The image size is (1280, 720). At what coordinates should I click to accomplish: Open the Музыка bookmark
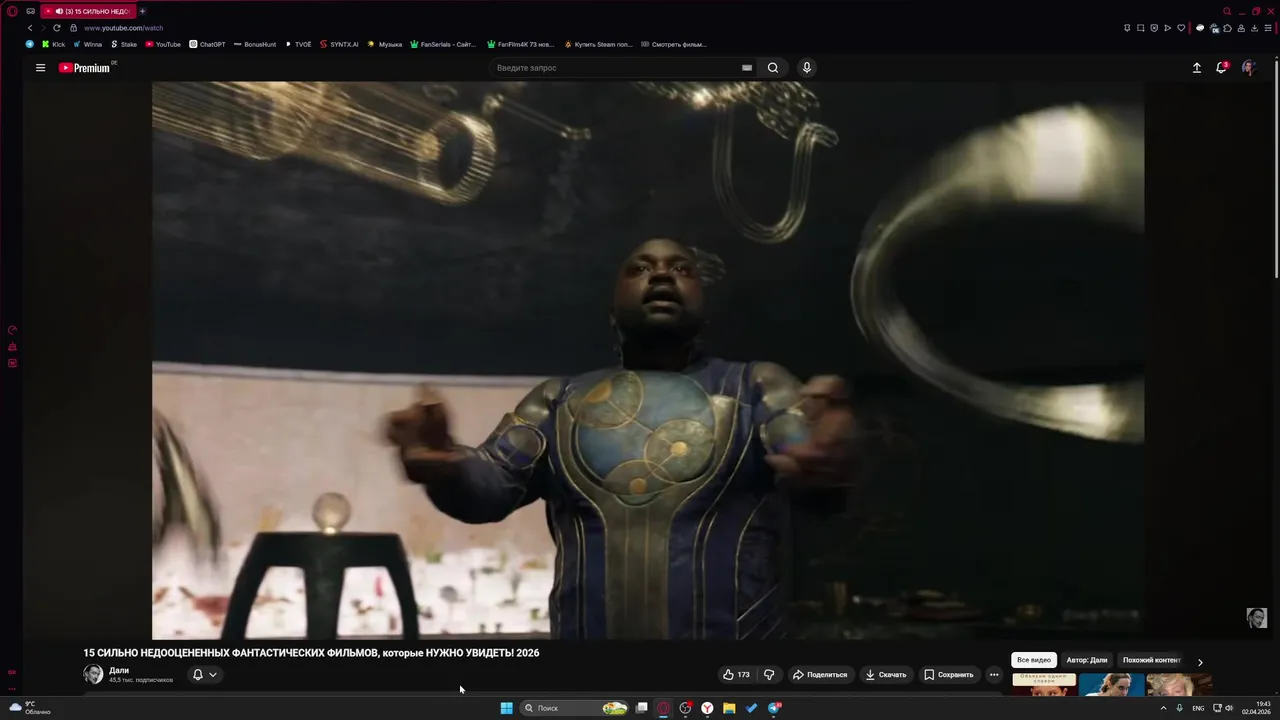385,44
